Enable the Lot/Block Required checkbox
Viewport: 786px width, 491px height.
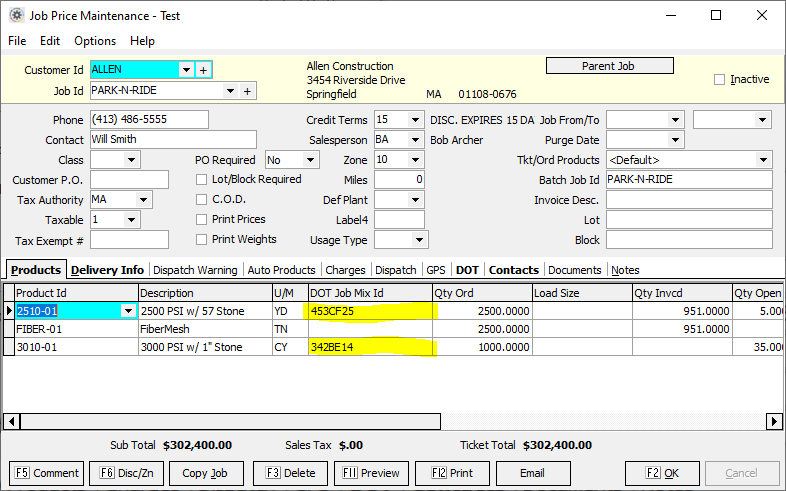(x=202, y=180)
